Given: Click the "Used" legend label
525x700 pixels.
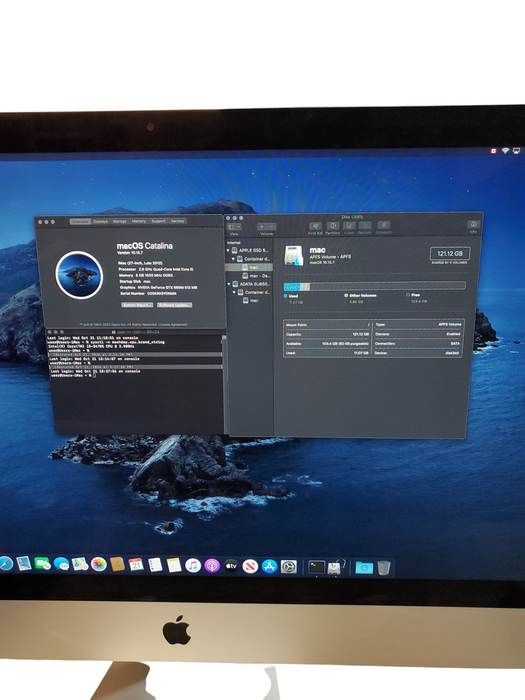Looking at the screenshot, I should (293, 296).
